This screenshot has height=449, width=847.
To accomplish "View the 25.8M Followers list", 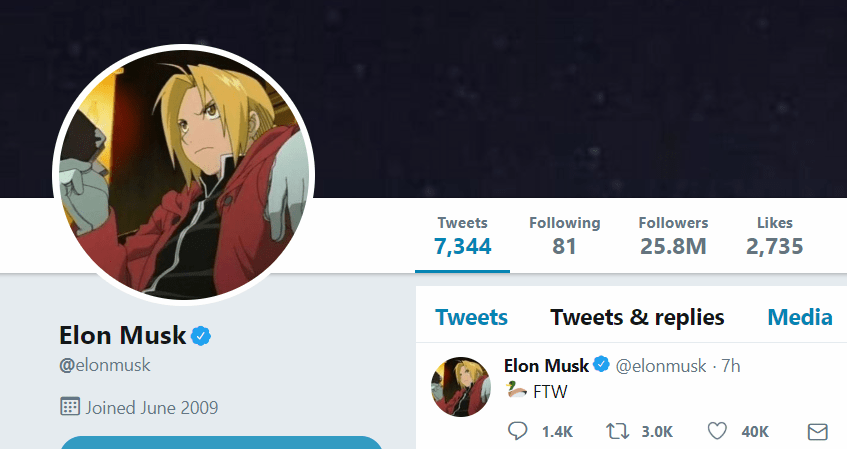I will (673, 235).
